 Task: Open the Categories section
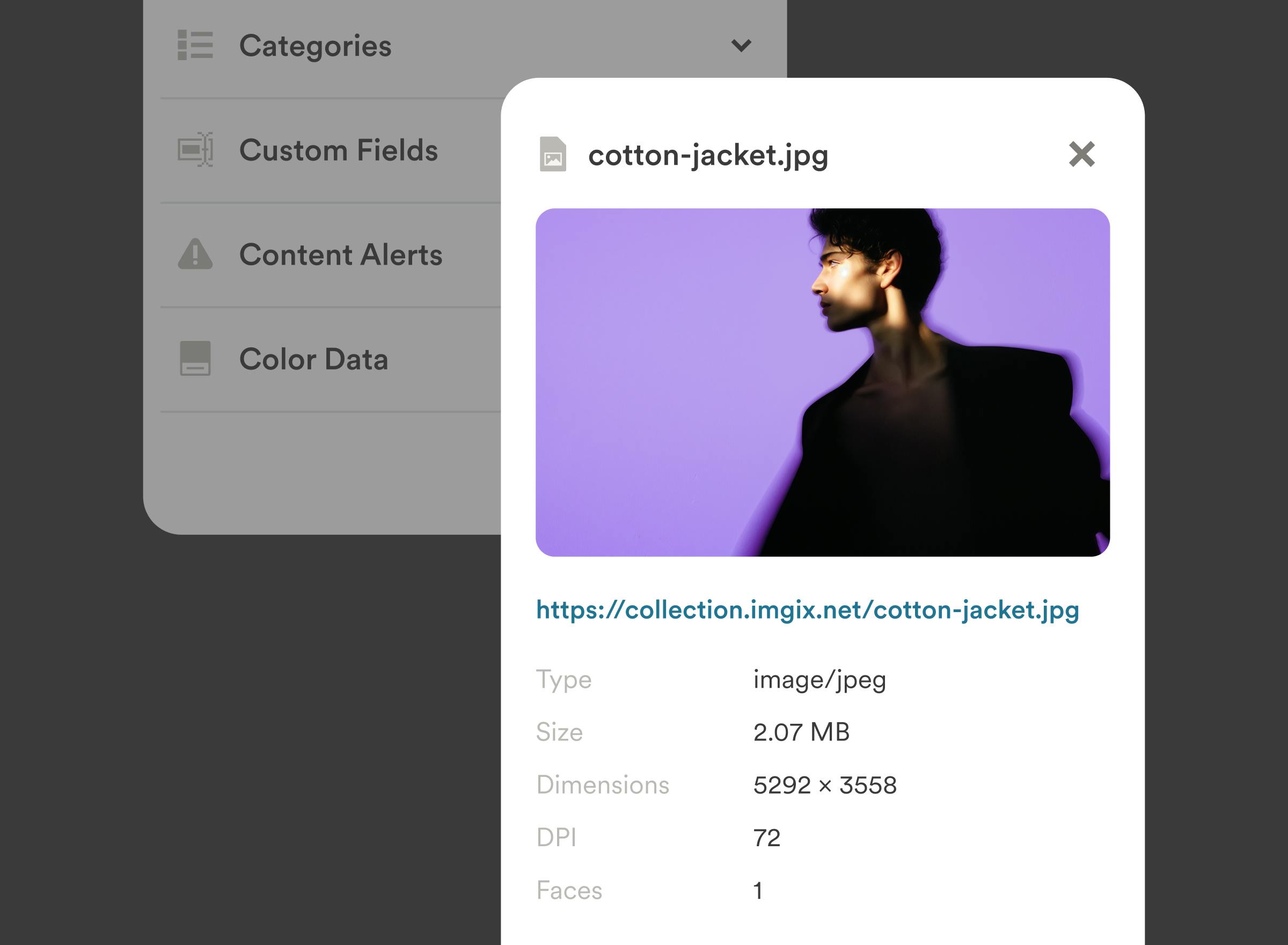315,46
